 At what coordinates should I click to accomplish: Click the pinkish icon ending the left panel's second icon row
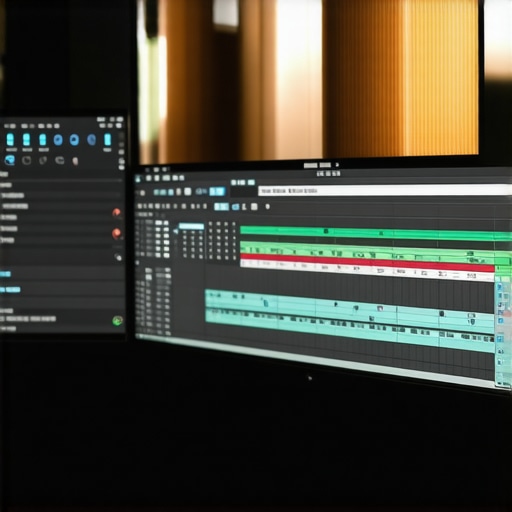coord(75,161)
